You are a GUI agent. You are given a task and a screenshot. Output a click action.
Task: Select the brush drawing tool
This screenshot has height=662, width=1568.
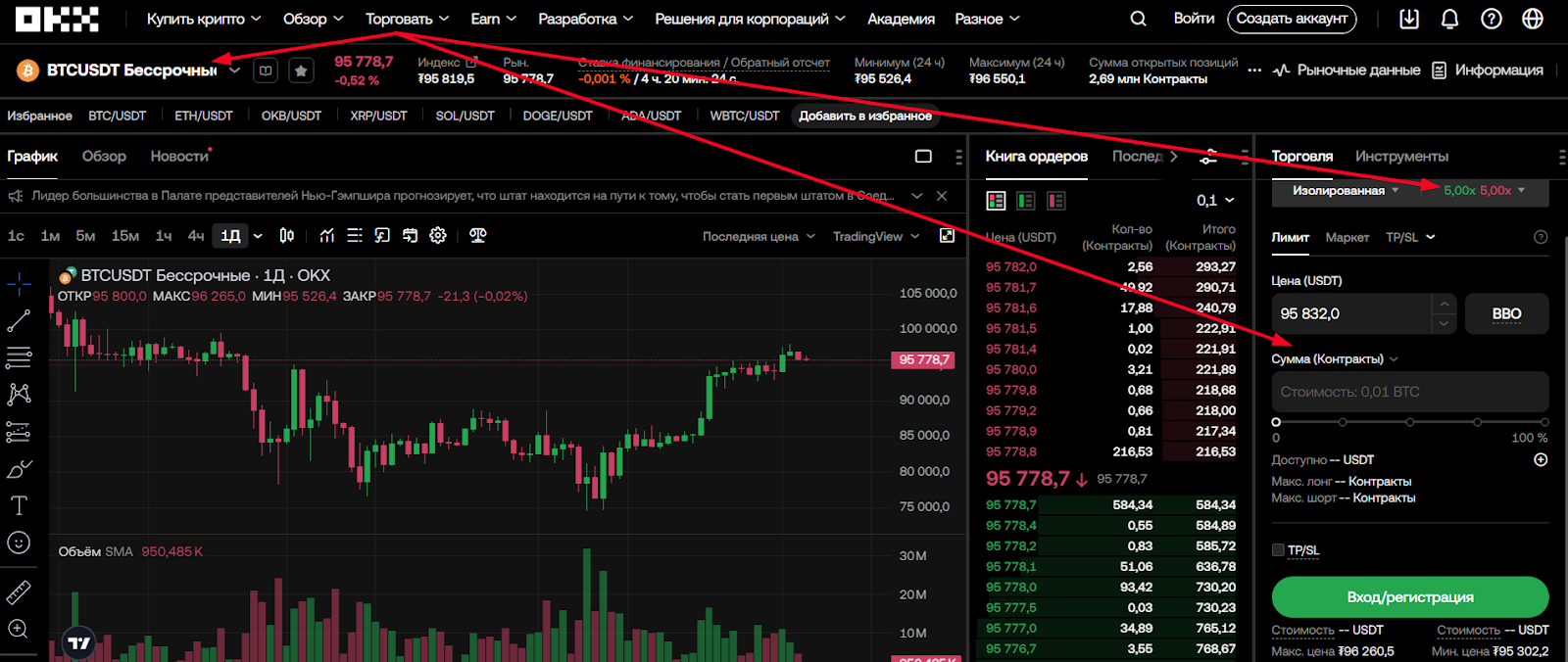(x=19, y=469)
